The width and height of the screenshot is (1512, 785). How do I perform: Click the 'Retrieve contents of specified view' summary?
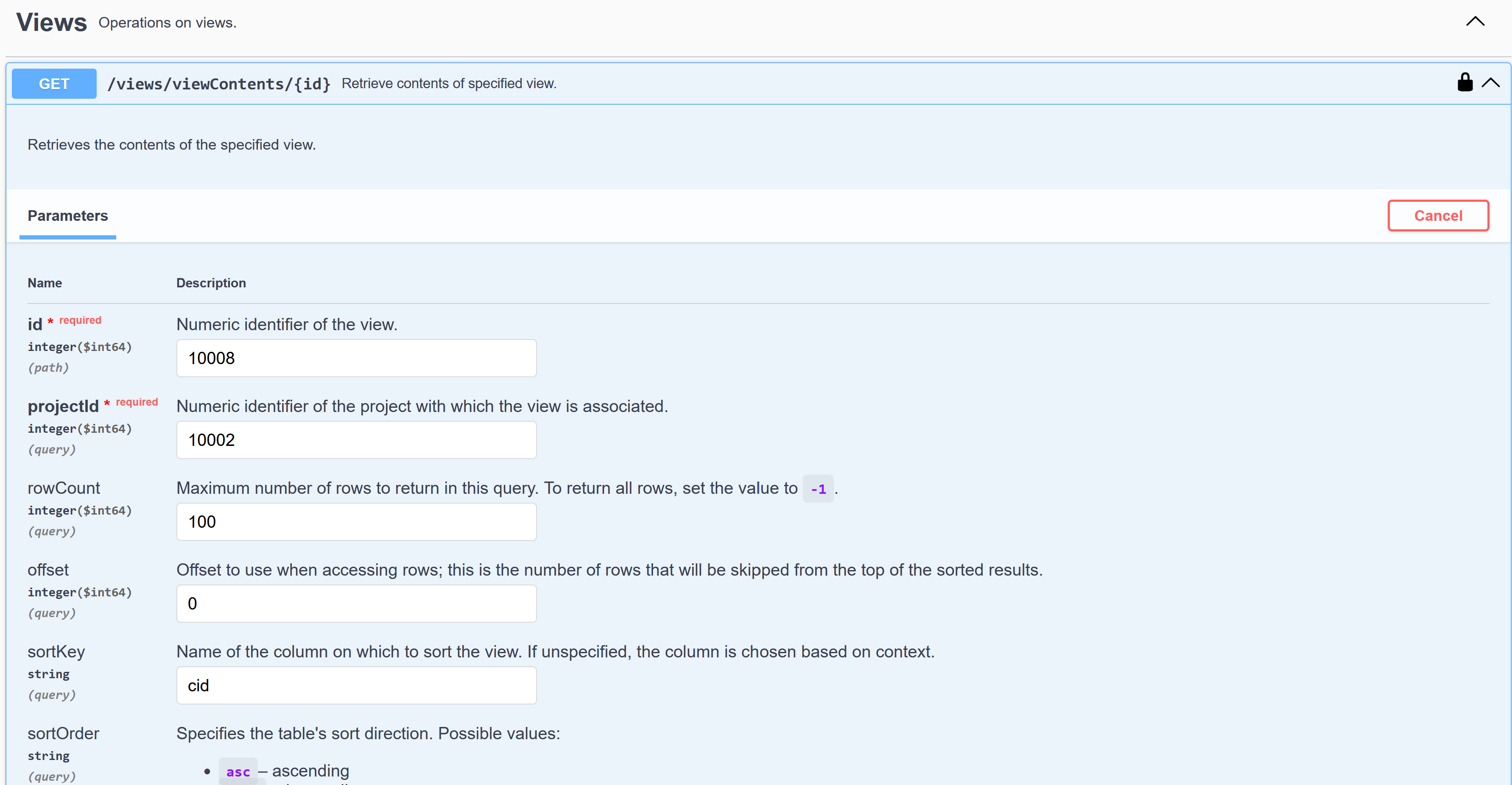(x=448, y=84)
